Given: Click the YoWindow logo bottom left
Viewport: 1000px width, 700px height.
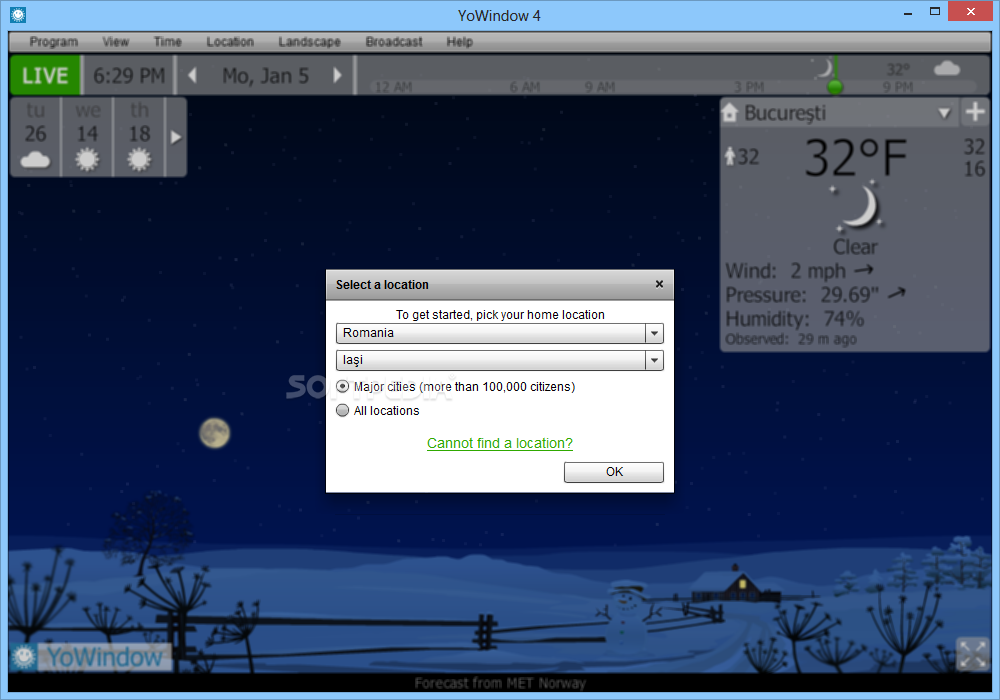Looking at the screenshot, I should [91, 657].
